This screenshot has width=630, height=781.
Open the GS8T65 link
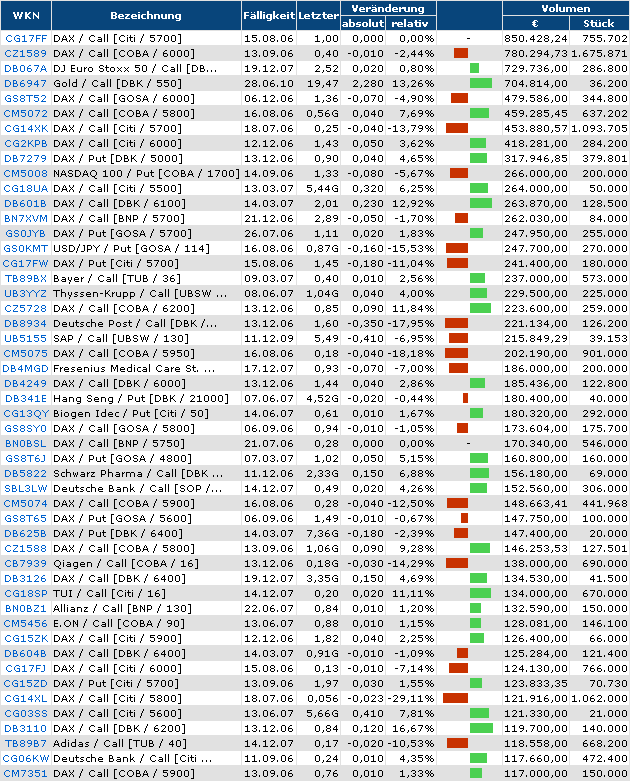click(25, 518)
